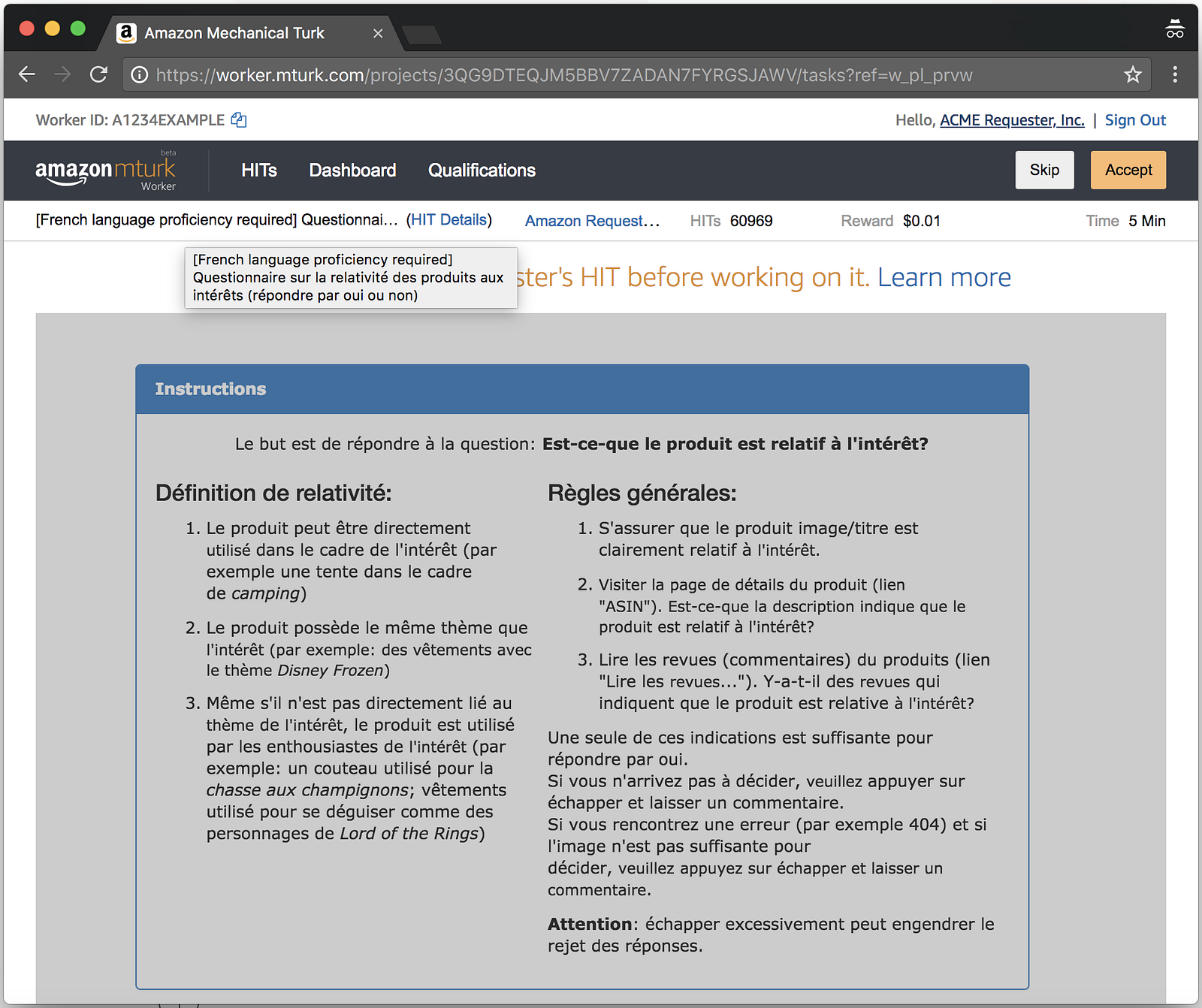
Task: Click the Worker ID A1234EXAMPLE text
Action: [x=130, y=120]
